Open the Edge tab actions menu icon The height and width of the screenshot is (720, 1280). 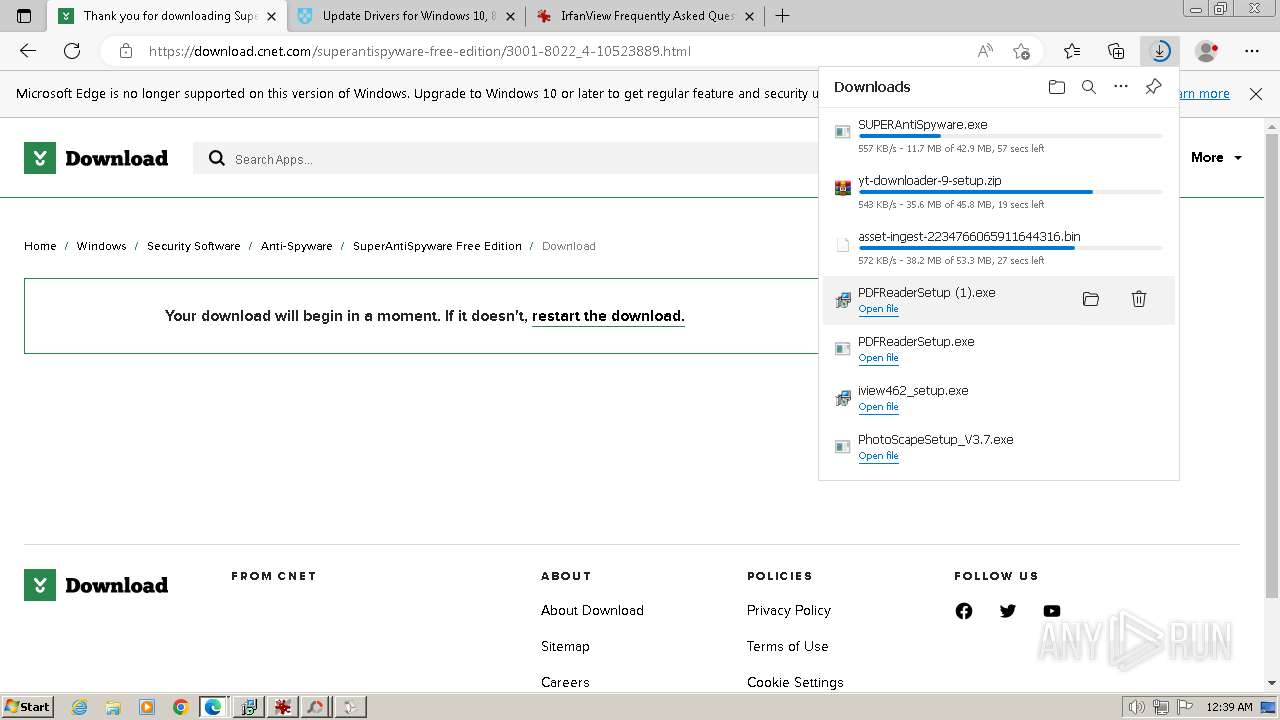coord(24,16)
